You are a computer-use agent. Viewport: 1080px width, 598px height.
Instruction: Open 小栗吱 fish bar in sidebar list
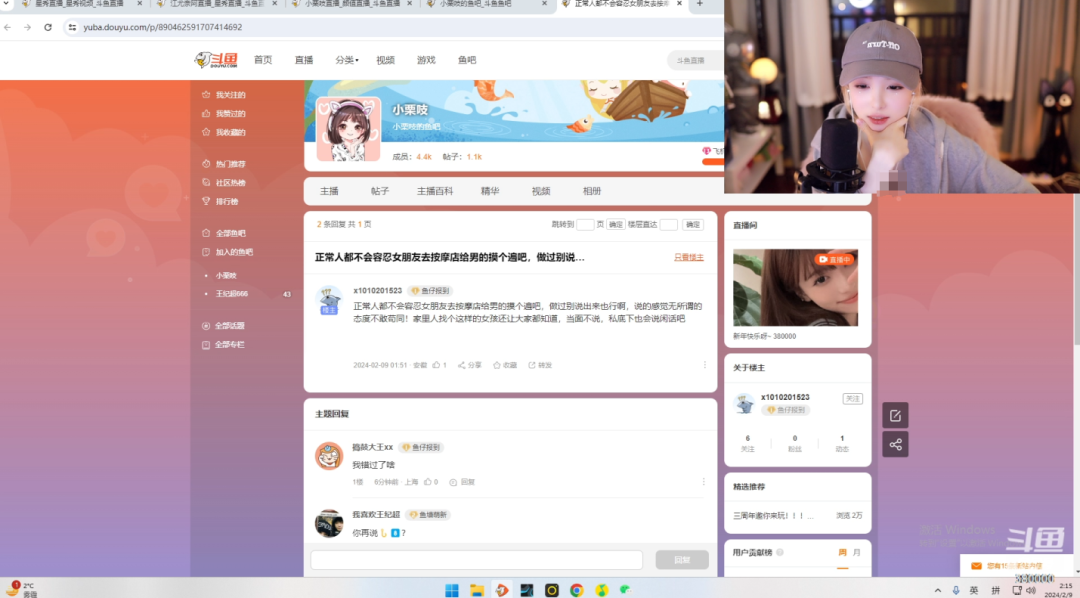pos(226,276)
